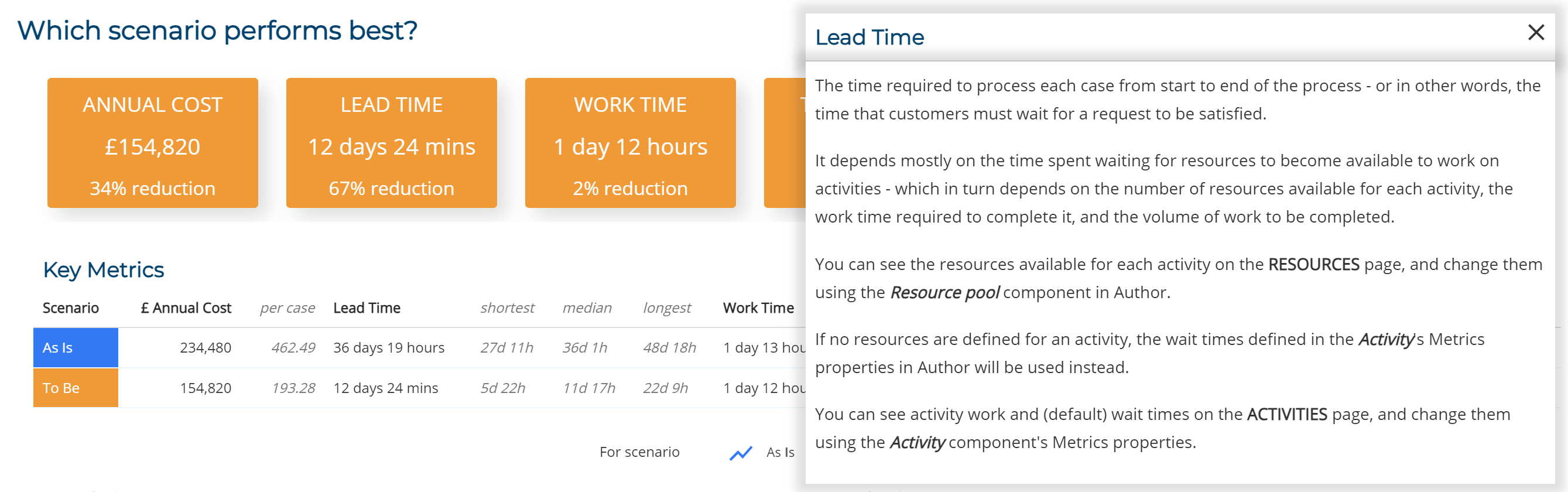This screenshot has width=1568, height=492.
Task: Click the per case column header
Action: point(287,307)
